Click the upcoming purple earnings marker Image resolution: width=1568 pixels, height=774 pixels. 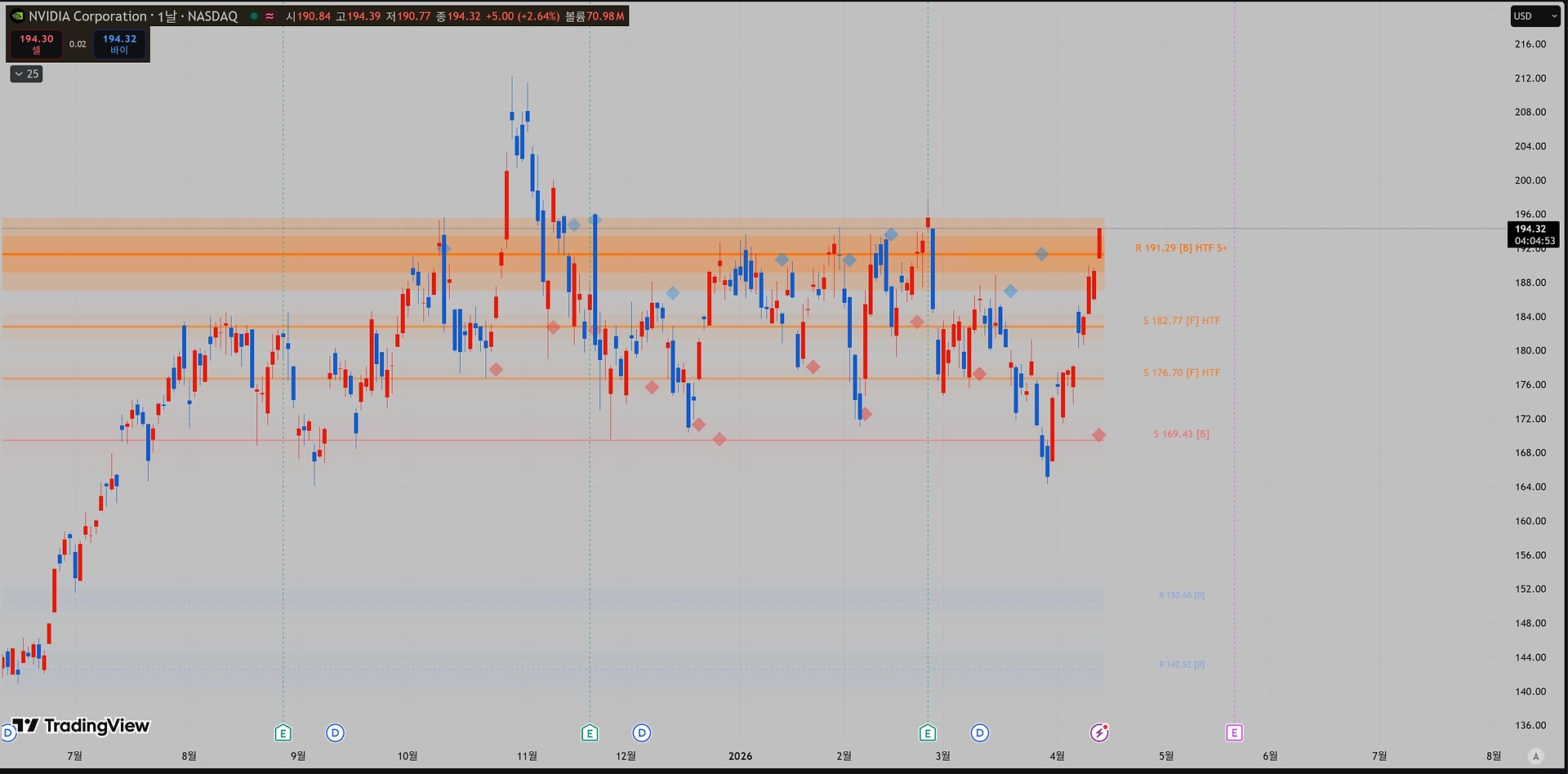point(1234,733)
